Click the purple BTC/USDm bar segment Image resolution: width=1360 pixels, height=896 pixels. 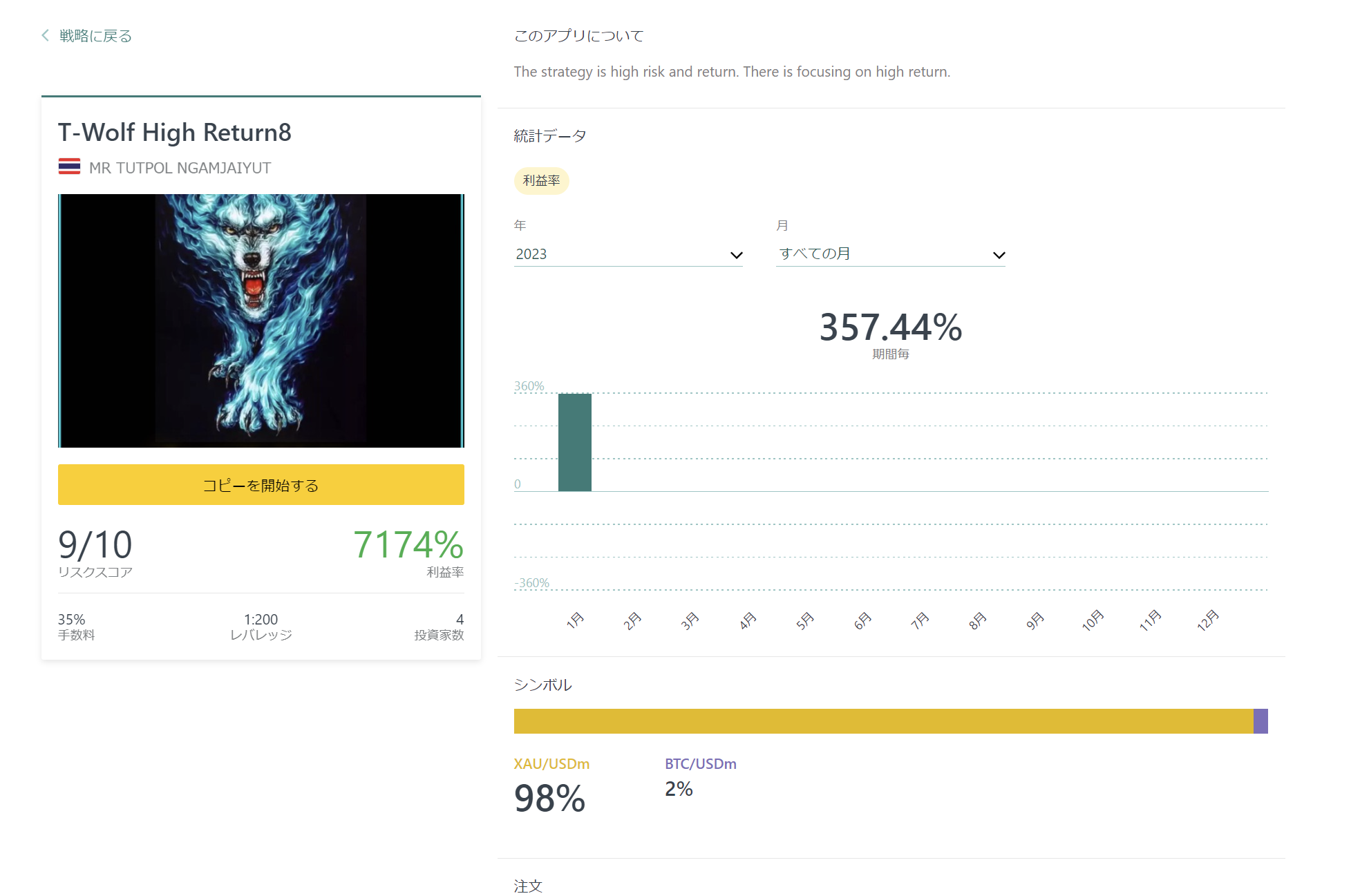click(1260, 721)
